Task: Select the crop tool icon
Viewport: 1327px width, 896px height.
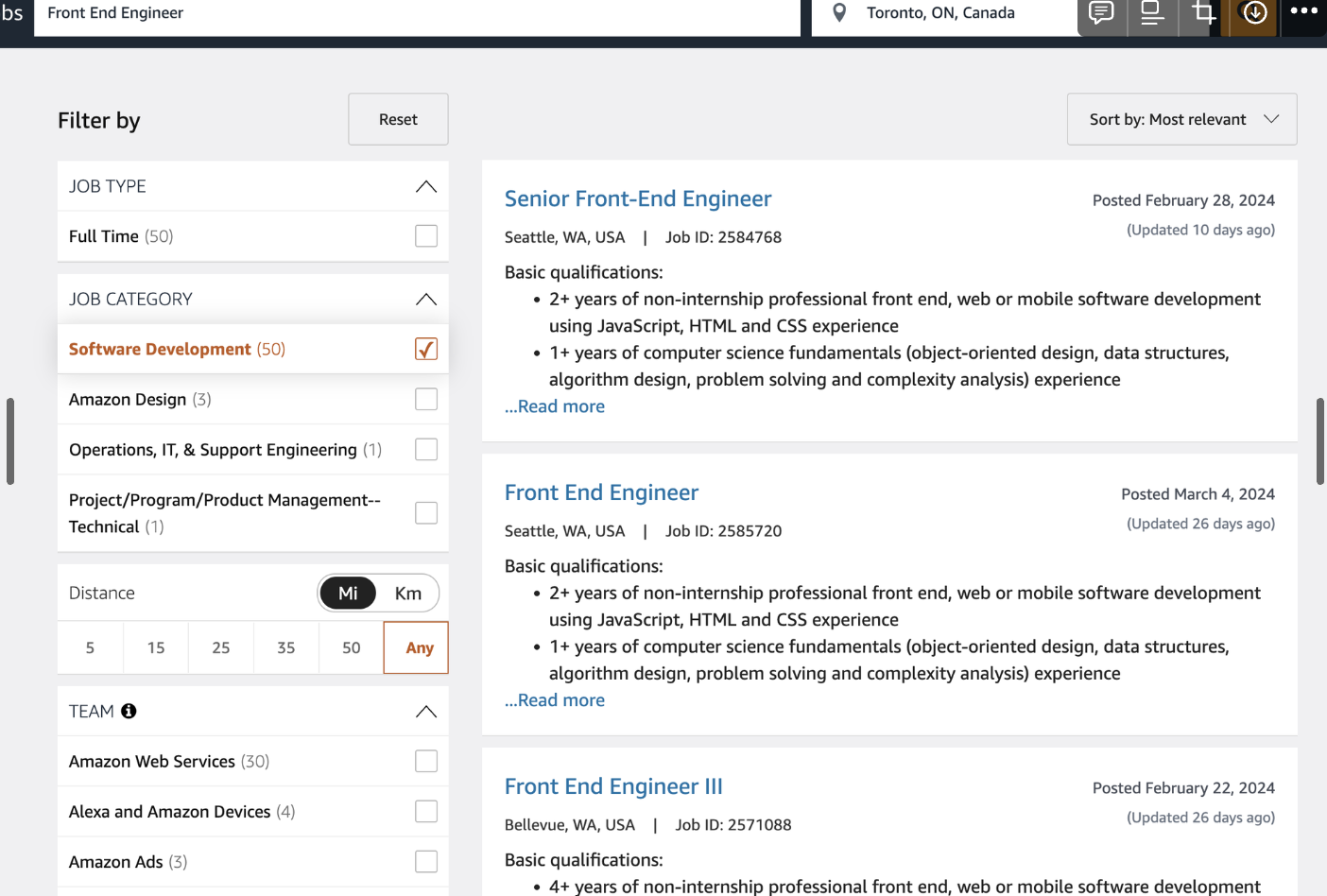Action: [1203, 13]
